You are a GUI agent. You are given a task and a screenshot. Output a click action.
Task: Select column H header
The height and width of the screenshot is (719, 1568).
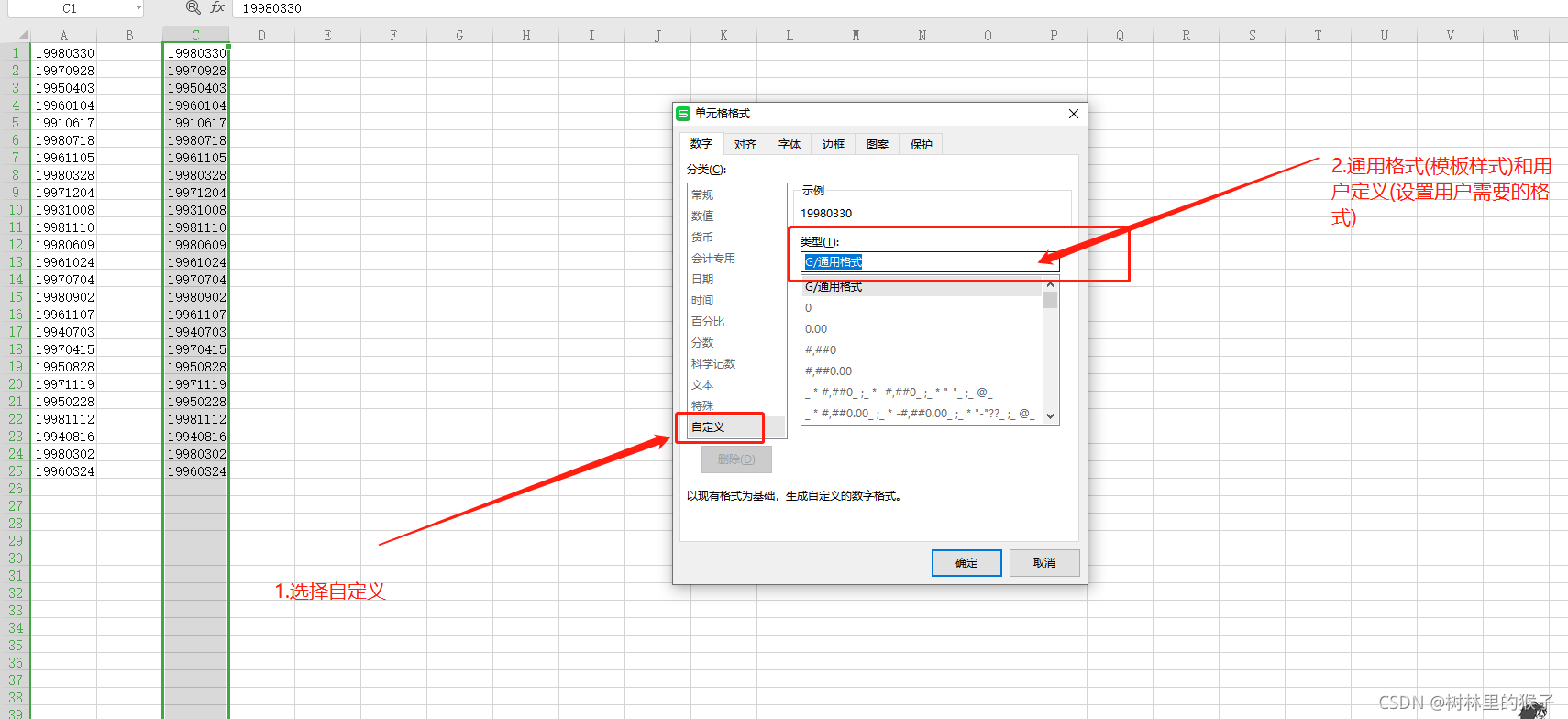(526, 36)
